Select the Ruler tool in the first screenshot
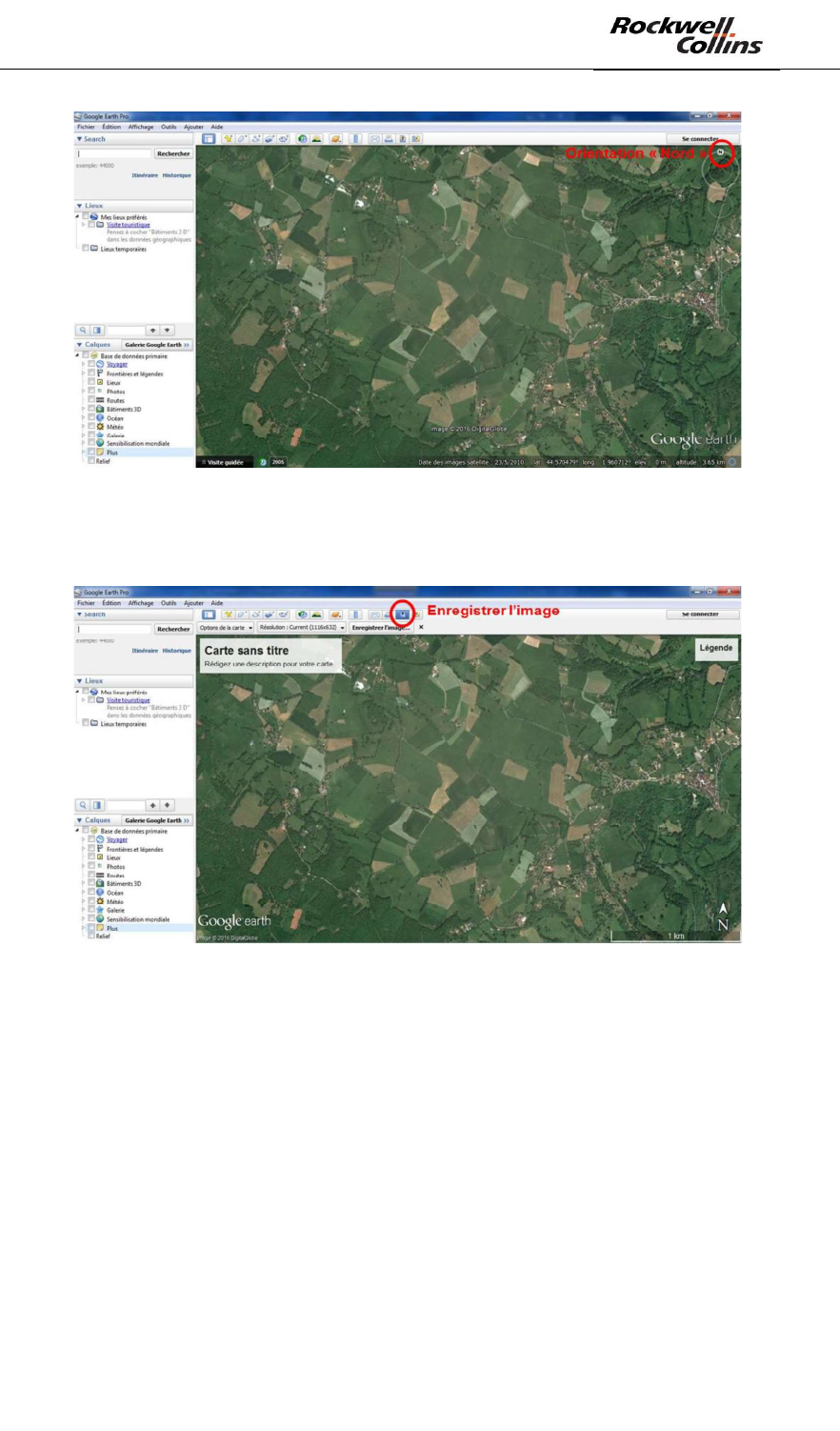840x1431 pixels. point(355,139)
